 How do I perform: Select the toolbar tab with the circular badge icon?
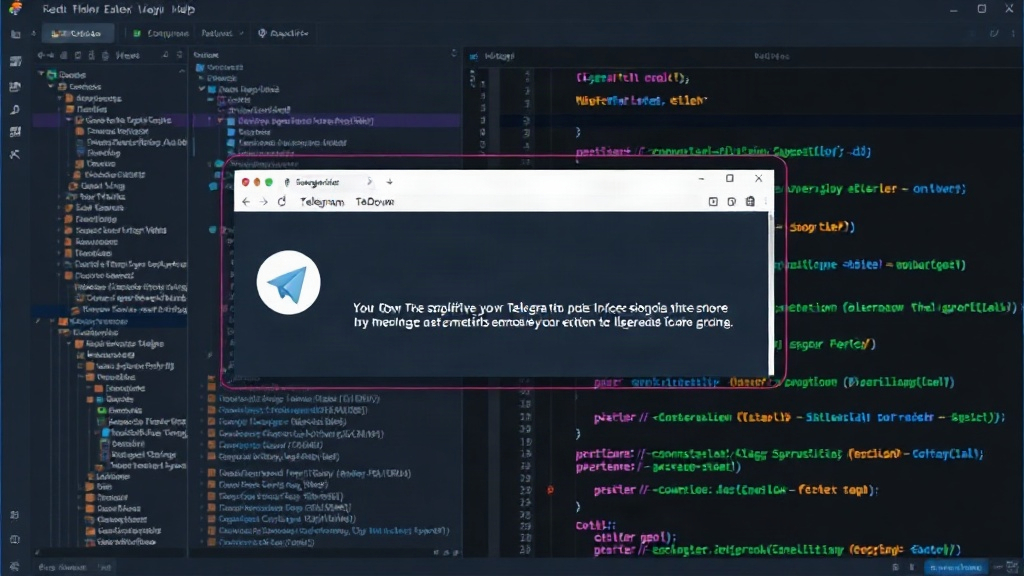[283, 33]
